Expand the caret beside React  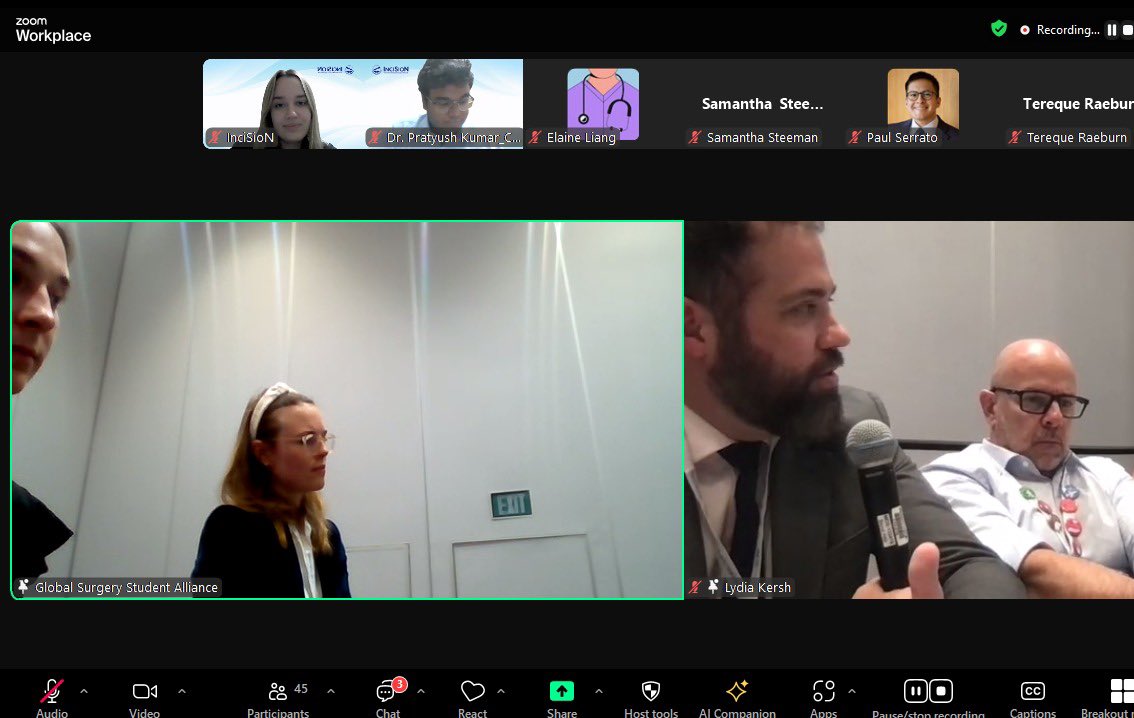click(x=500, y=691)
